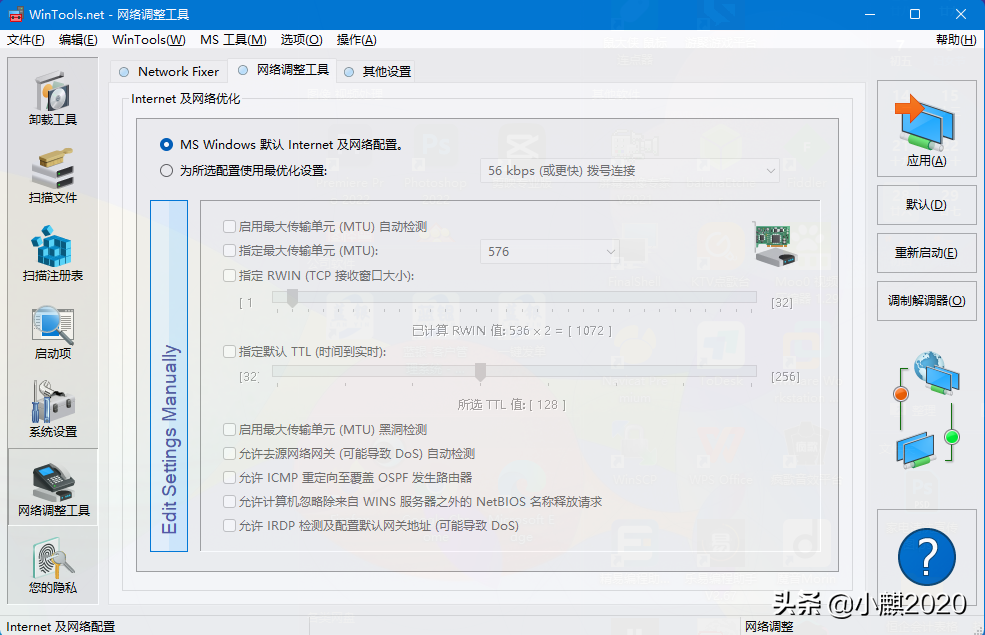985x635 pixels.
Task: Open the 启动项 startup manager
Action: click(x=53, y=332)
